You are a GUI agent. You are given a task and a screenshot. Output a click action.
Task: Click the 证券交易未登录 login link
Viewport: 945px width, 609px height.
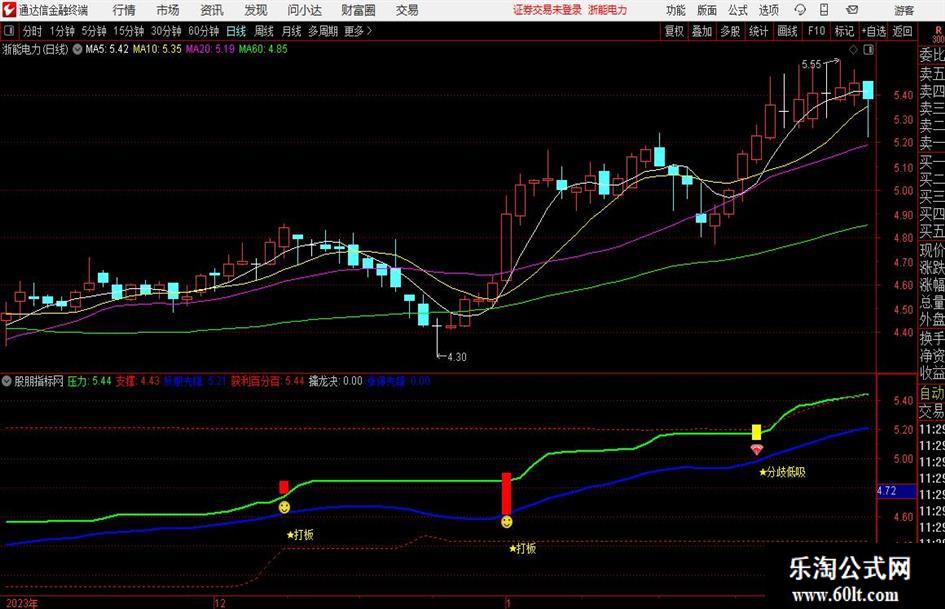[547, 10]
